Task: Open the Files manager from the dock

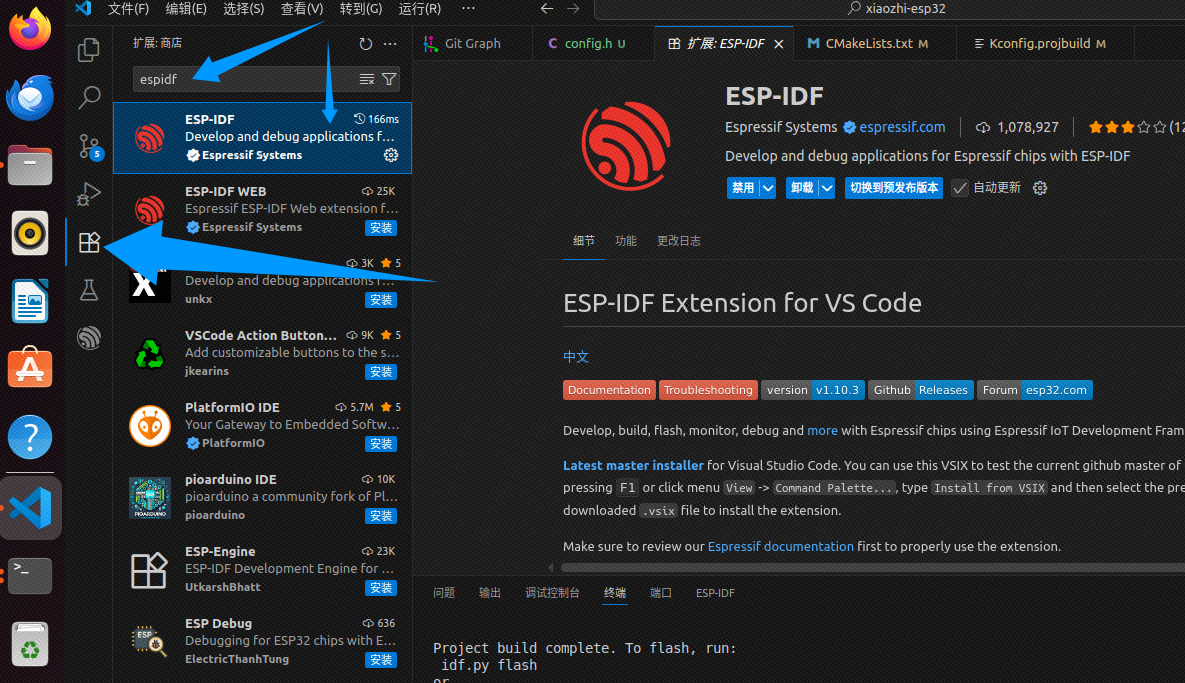Action: pos(30,165)
